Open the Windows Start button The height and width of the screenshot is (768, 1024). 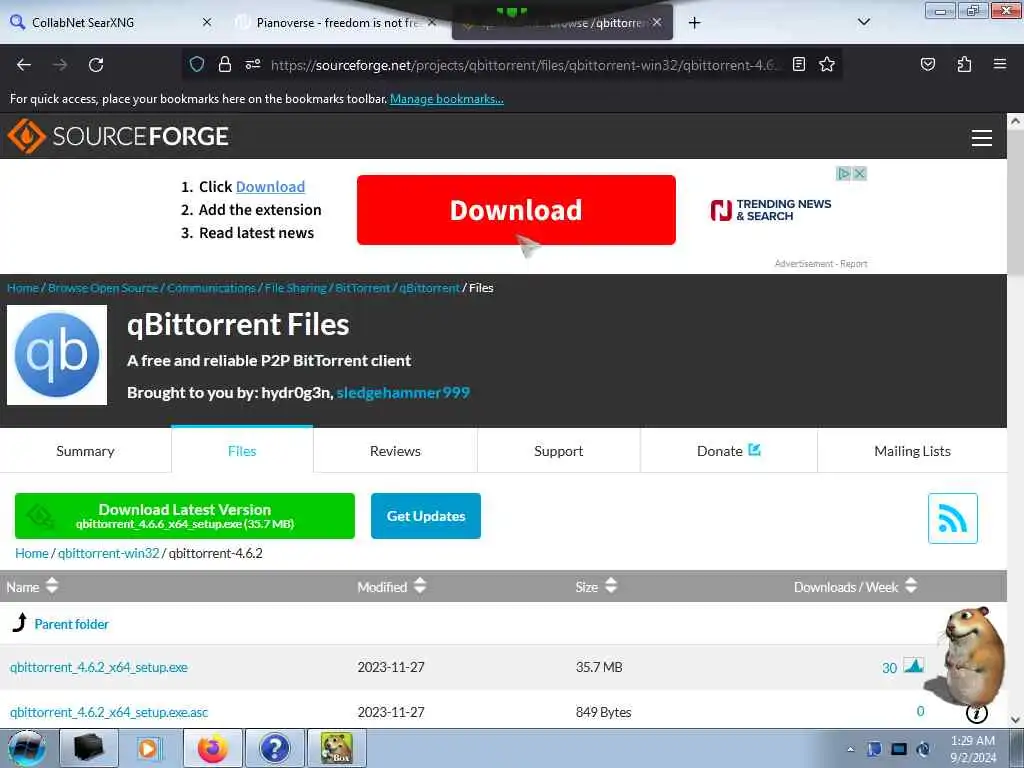pyautogui.click(x=26, y=748)
